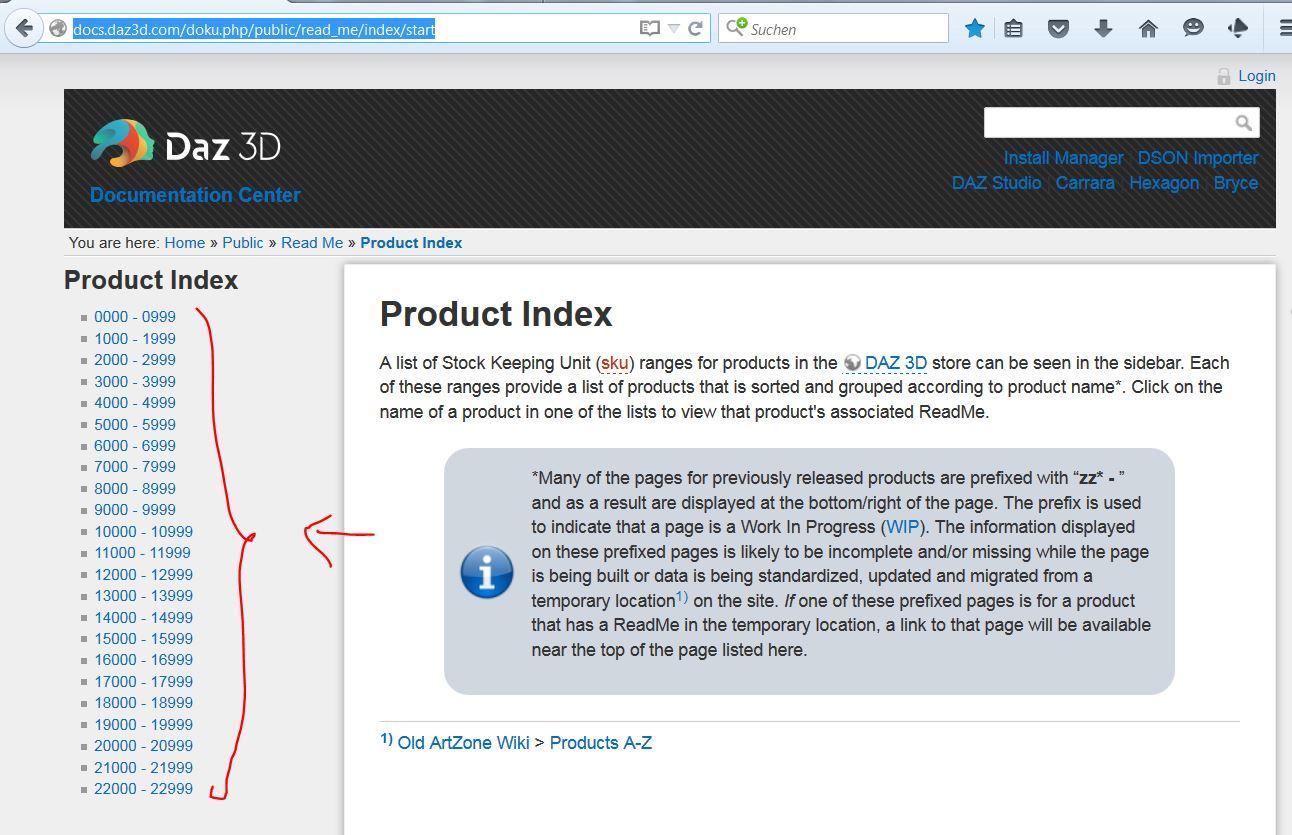Open the 16000 - 16999 SKU range
The image size is (1292, 835).
pyautogui.click(x=144, y=660)
